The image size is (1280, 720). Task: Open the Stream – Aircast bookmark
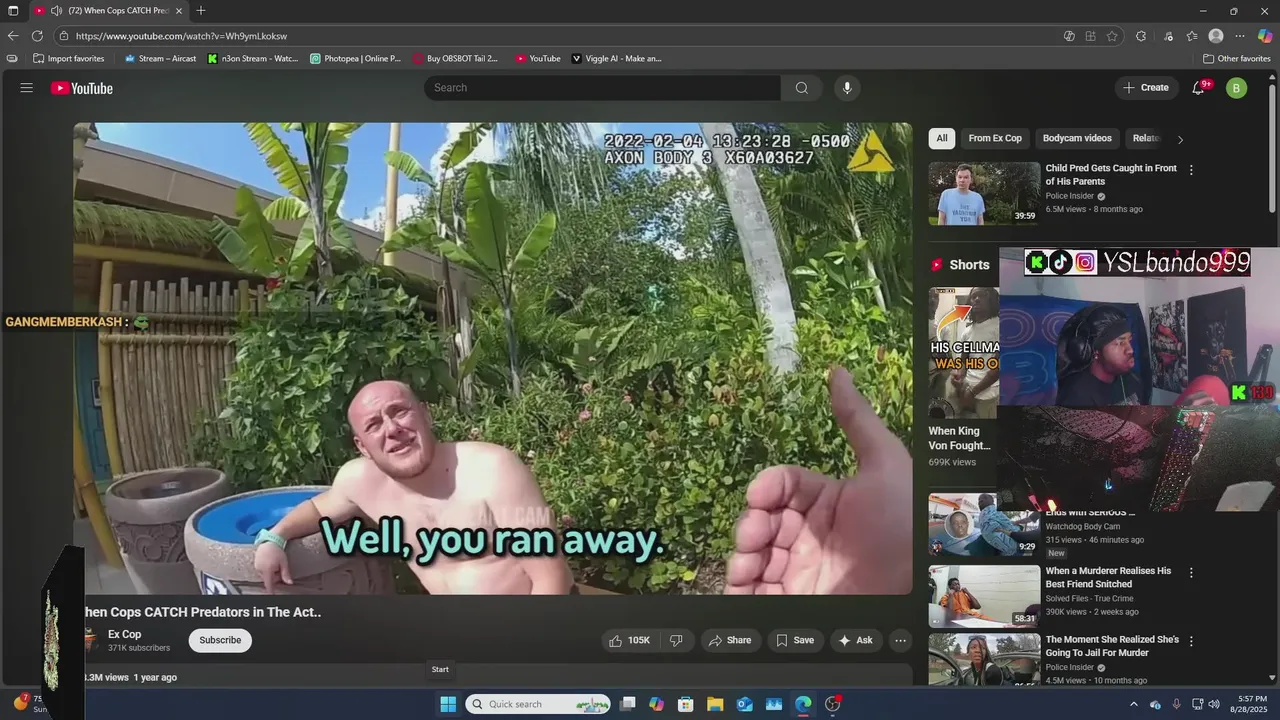[x=160, y=58]
